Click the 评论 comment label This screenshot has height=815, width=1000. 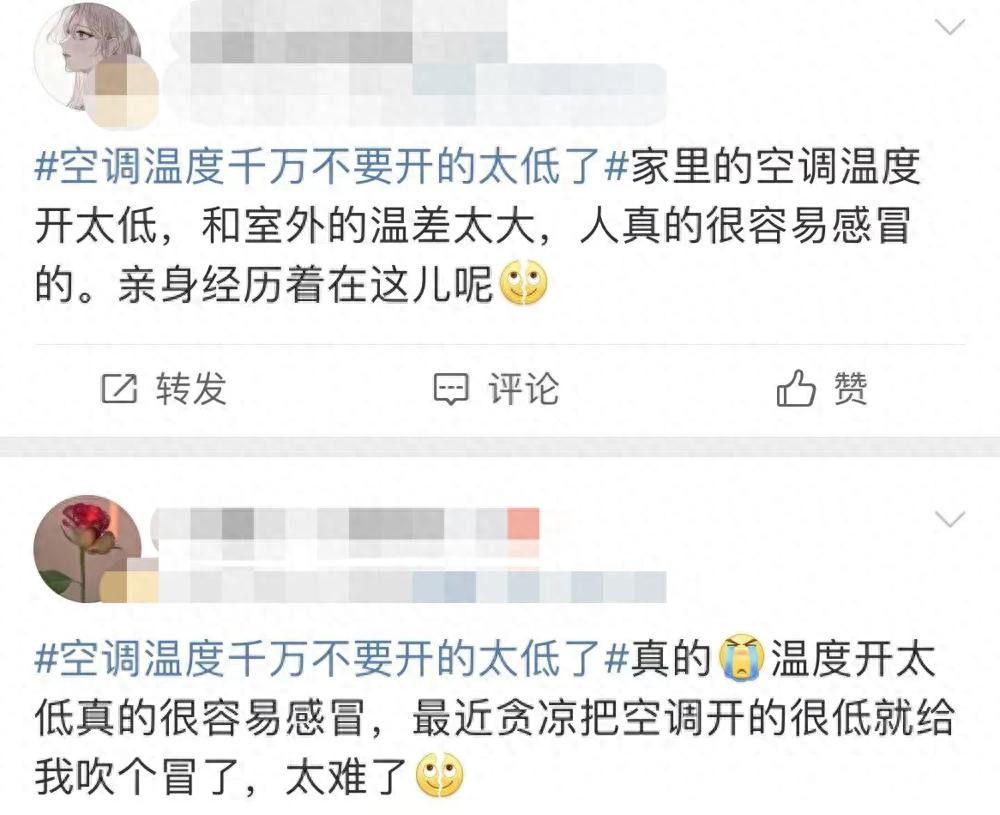click(524, 388)
